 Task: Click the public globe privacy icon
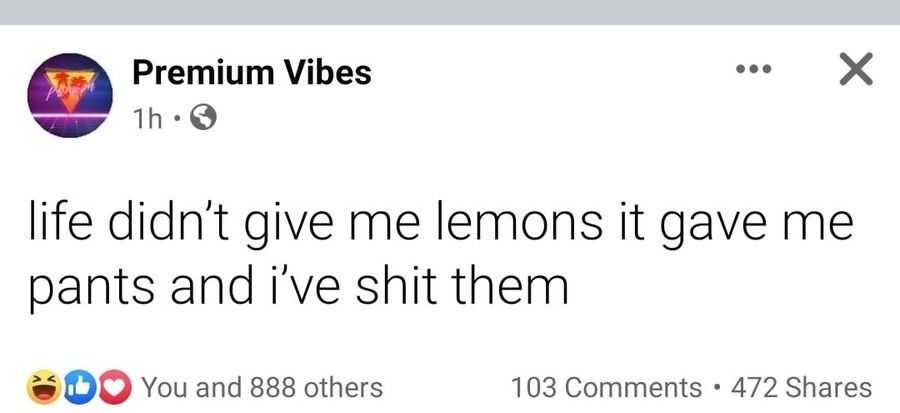[x=203, y=118]
